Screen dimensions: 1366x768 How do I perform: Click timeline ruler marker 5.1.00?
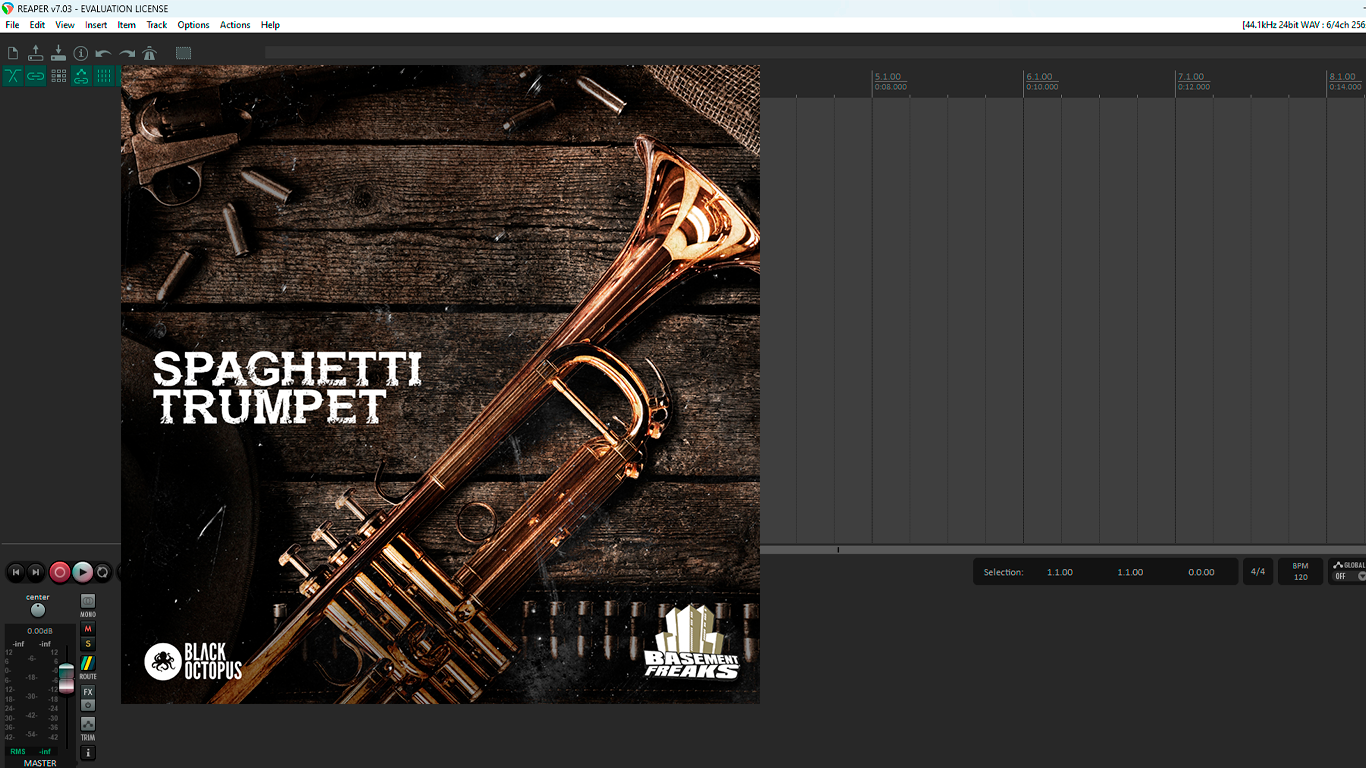tap(888, 77)
